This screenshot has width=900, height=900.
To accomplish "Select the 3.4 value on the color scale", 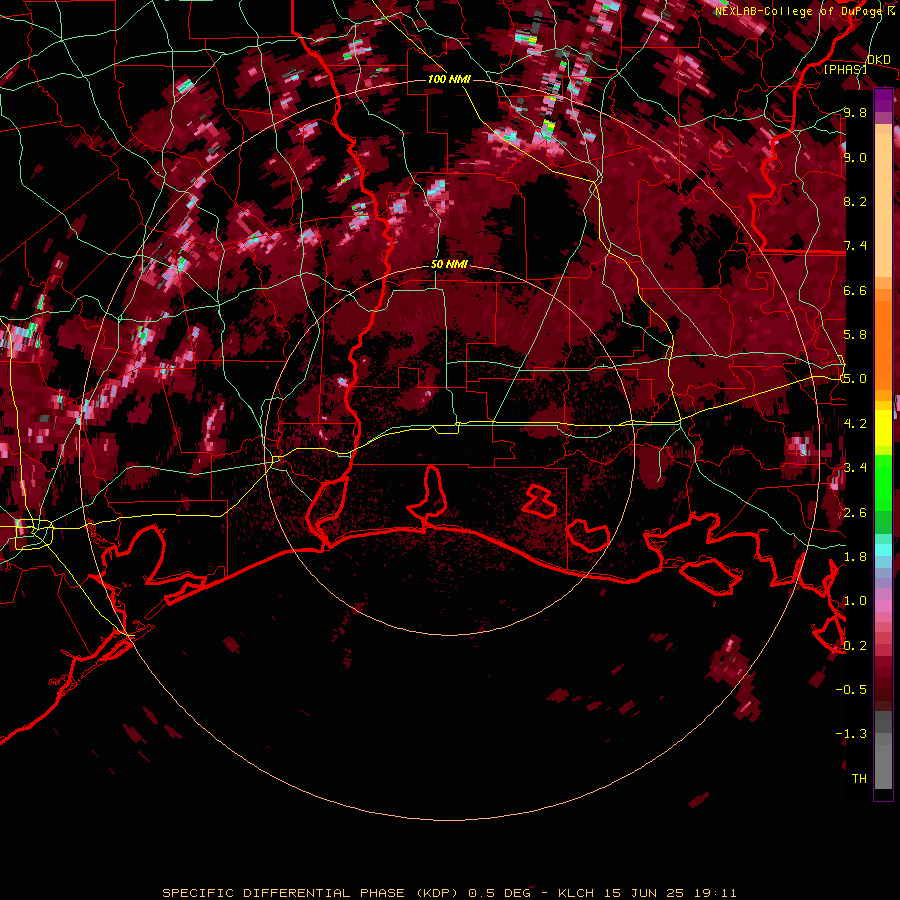I will click(x=855, y=468).
